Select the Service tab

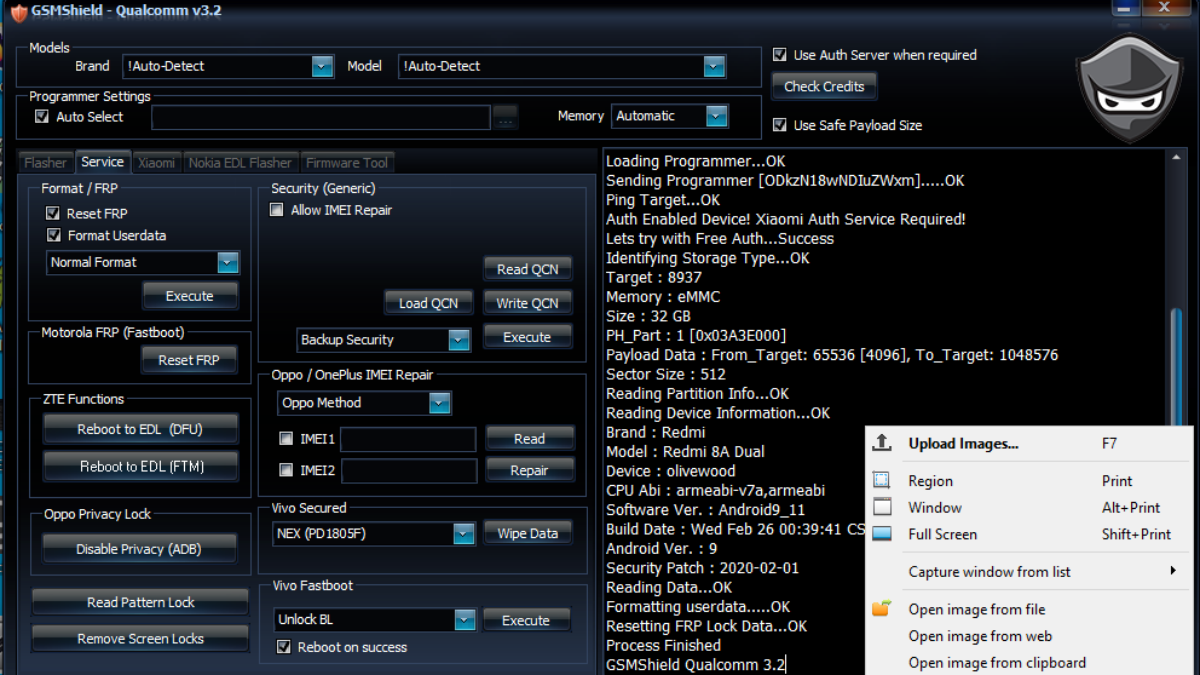click(103, 162)
